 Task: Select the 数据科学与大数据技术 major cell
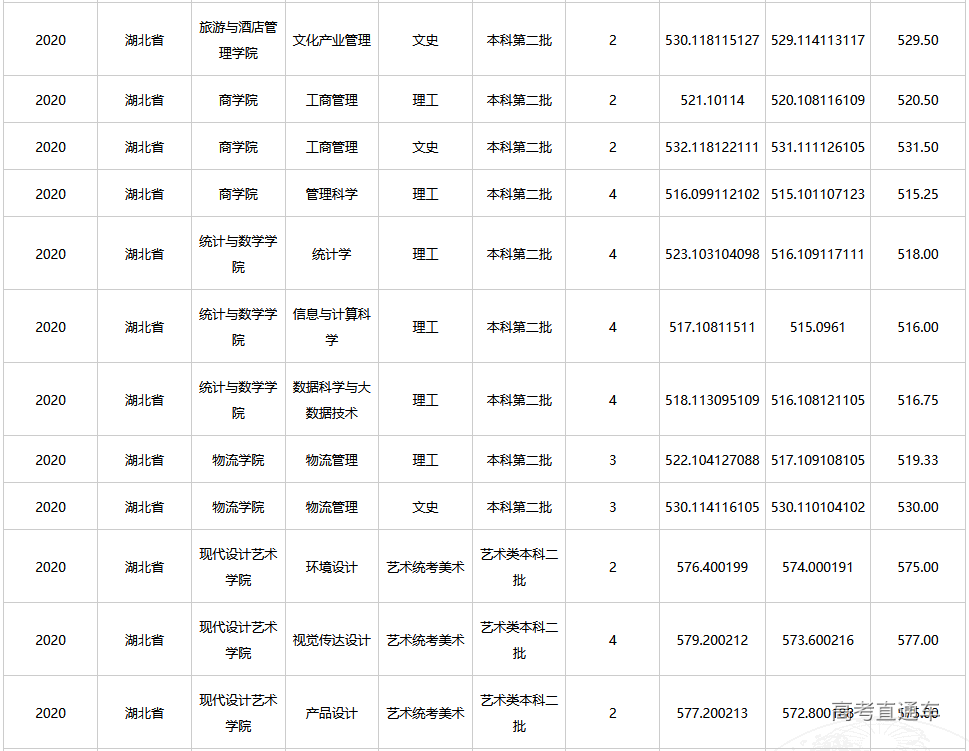coord(332,399)
